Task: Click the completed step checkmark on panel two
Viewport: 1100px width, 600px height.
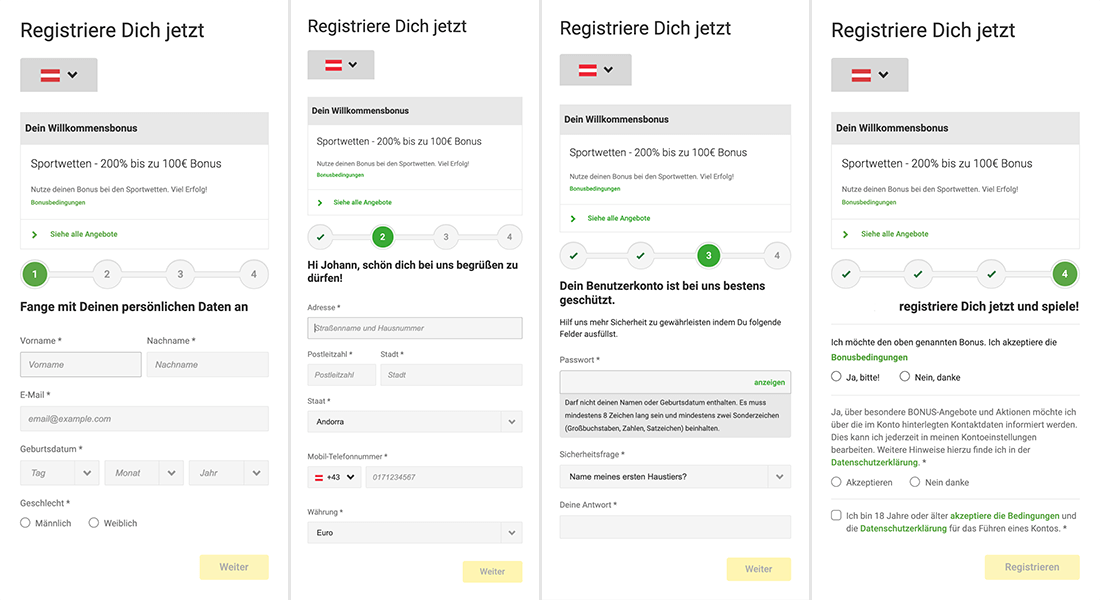Action: pyautogui.click(x=321, y=237)
